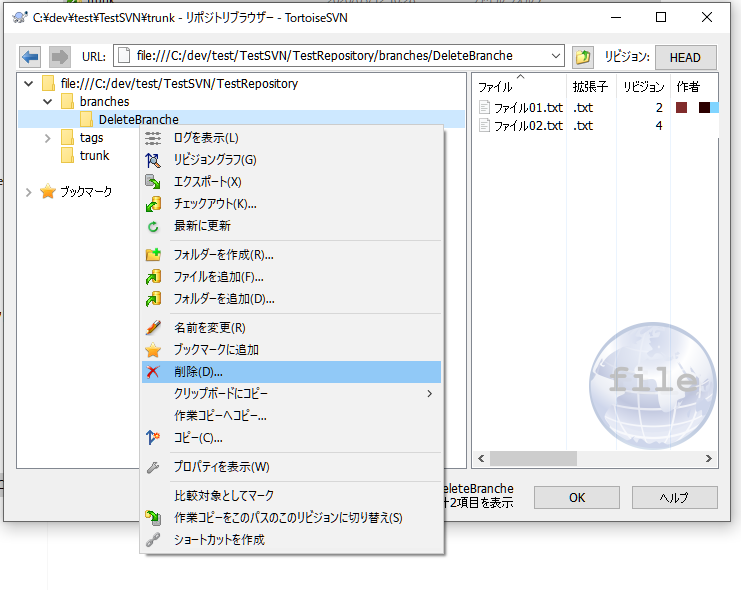The height and width of the screenshot is (590, 741).
Task: Open the URL history dropdown arrow
Action: coord(556,56)
